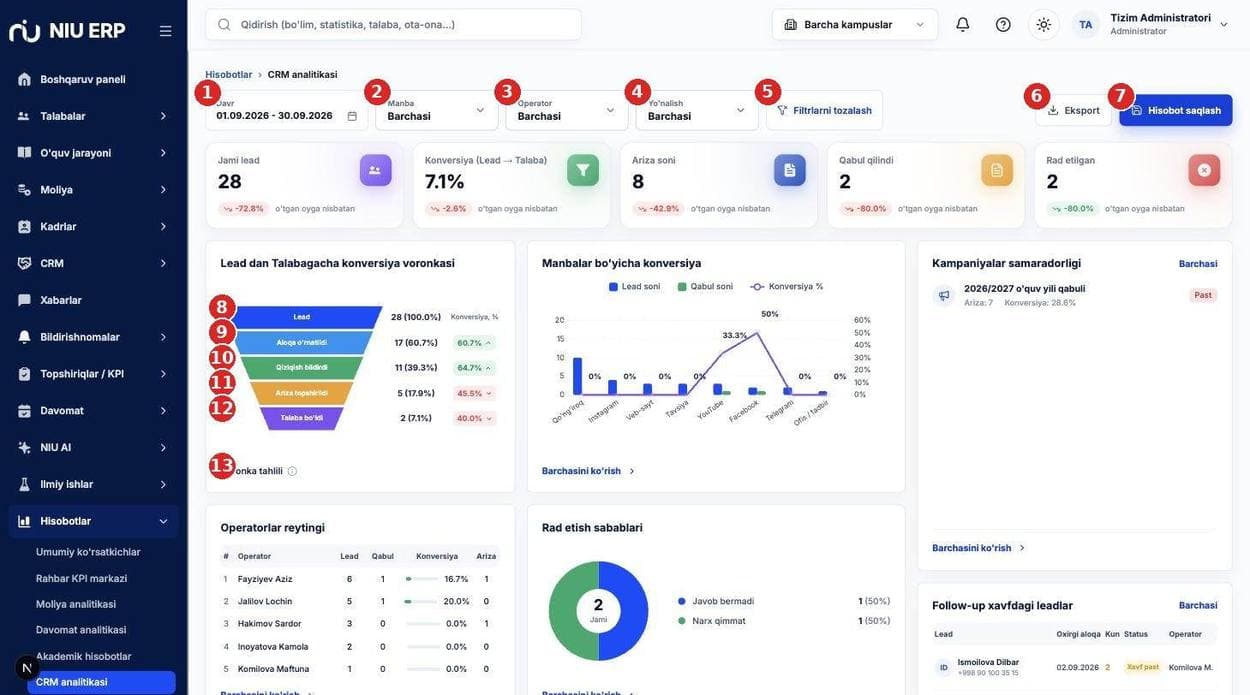Image resolution: width=1250 pixels, height=695 pixels.
Task: Click the TA user avatar
Action: point(1086,24)
